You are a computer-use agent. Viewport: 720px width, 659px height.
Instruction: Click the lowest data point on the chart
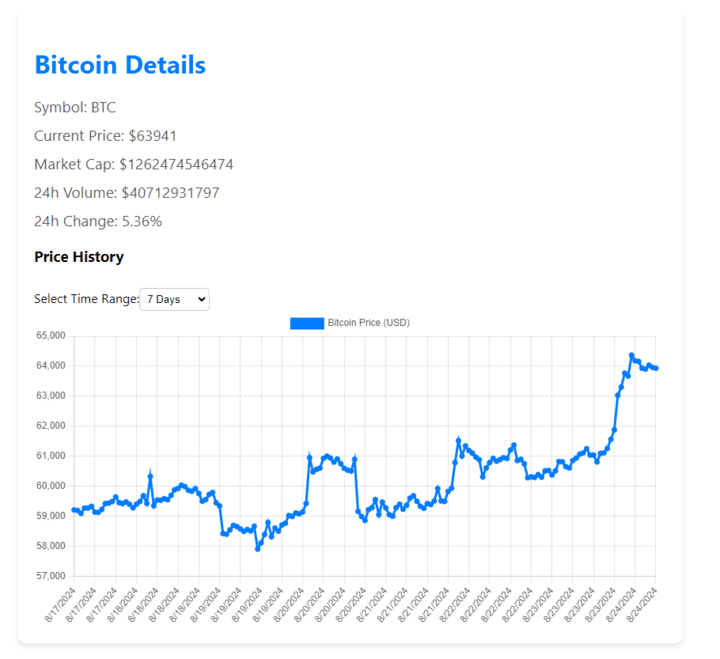point(257,549)
